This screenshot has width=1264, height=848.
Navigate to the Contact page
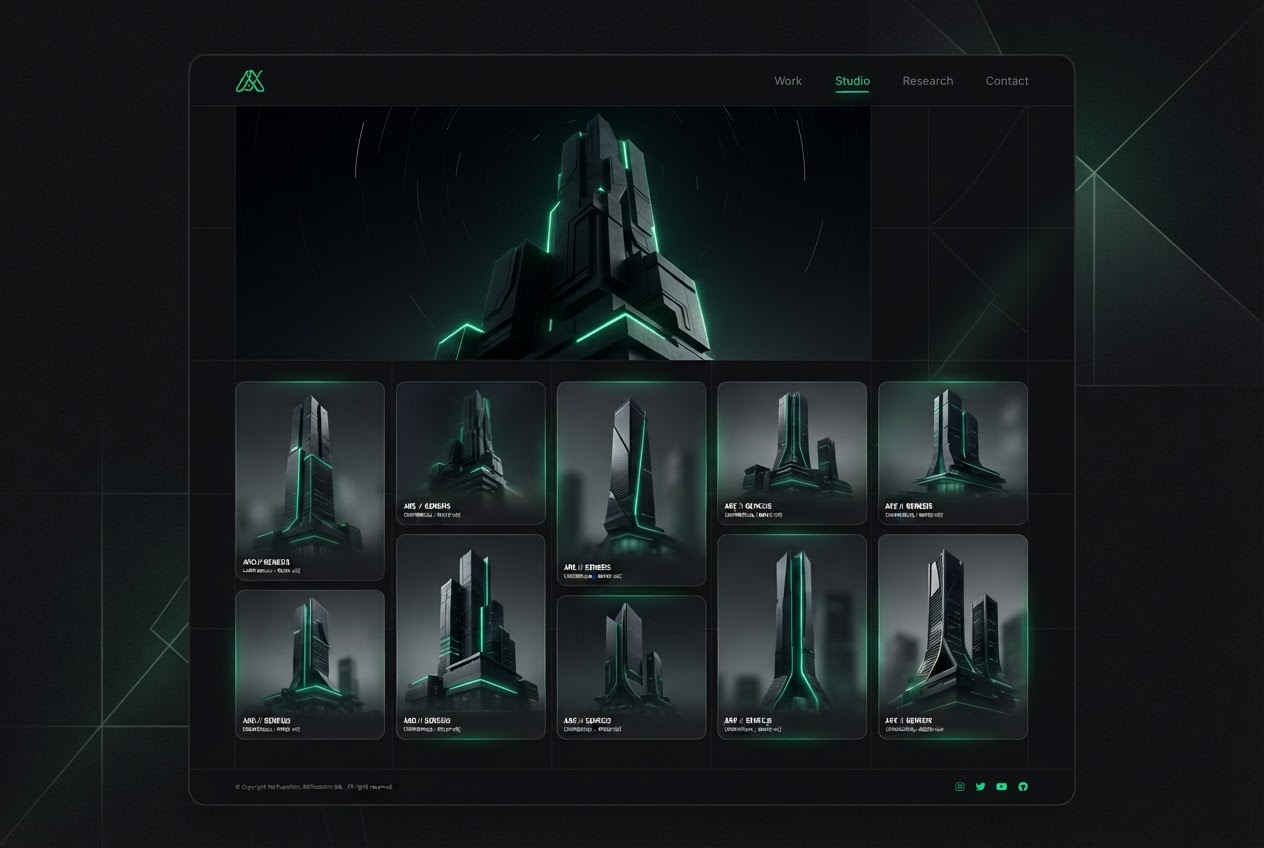click(1007, 81)
